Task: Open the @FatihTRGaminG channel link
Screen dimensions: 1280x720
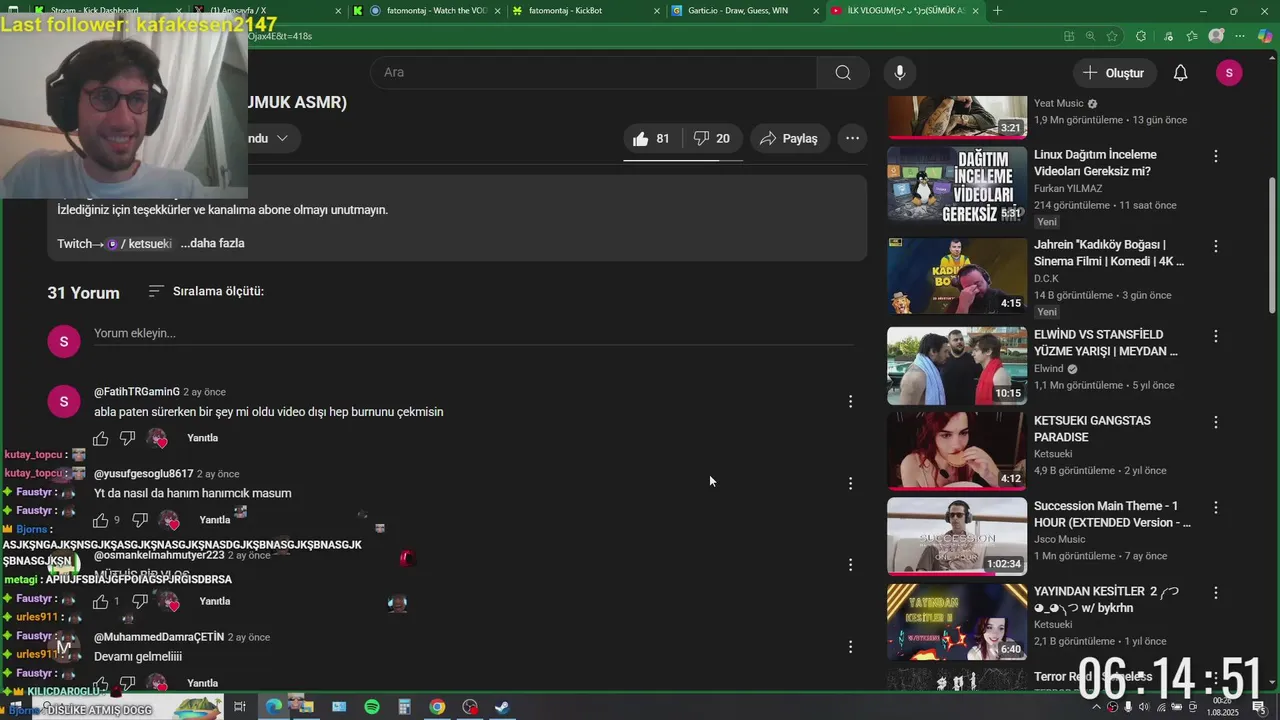Action: 137,392
